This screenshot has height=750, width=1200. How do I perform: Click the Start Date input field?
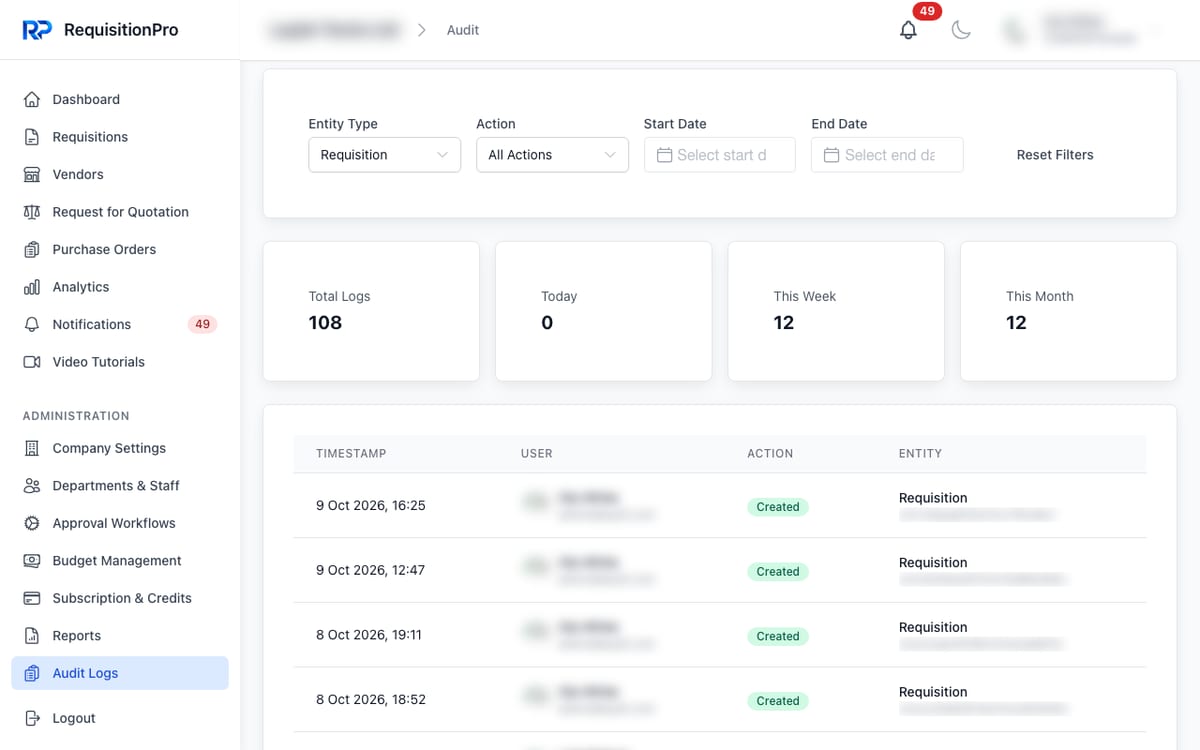[720, 155]
